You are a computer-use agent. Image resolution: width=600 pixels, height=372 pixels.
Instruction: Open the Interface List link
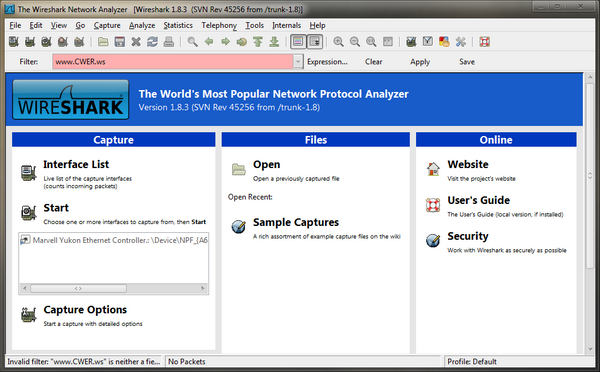click(x=76, y=165)
